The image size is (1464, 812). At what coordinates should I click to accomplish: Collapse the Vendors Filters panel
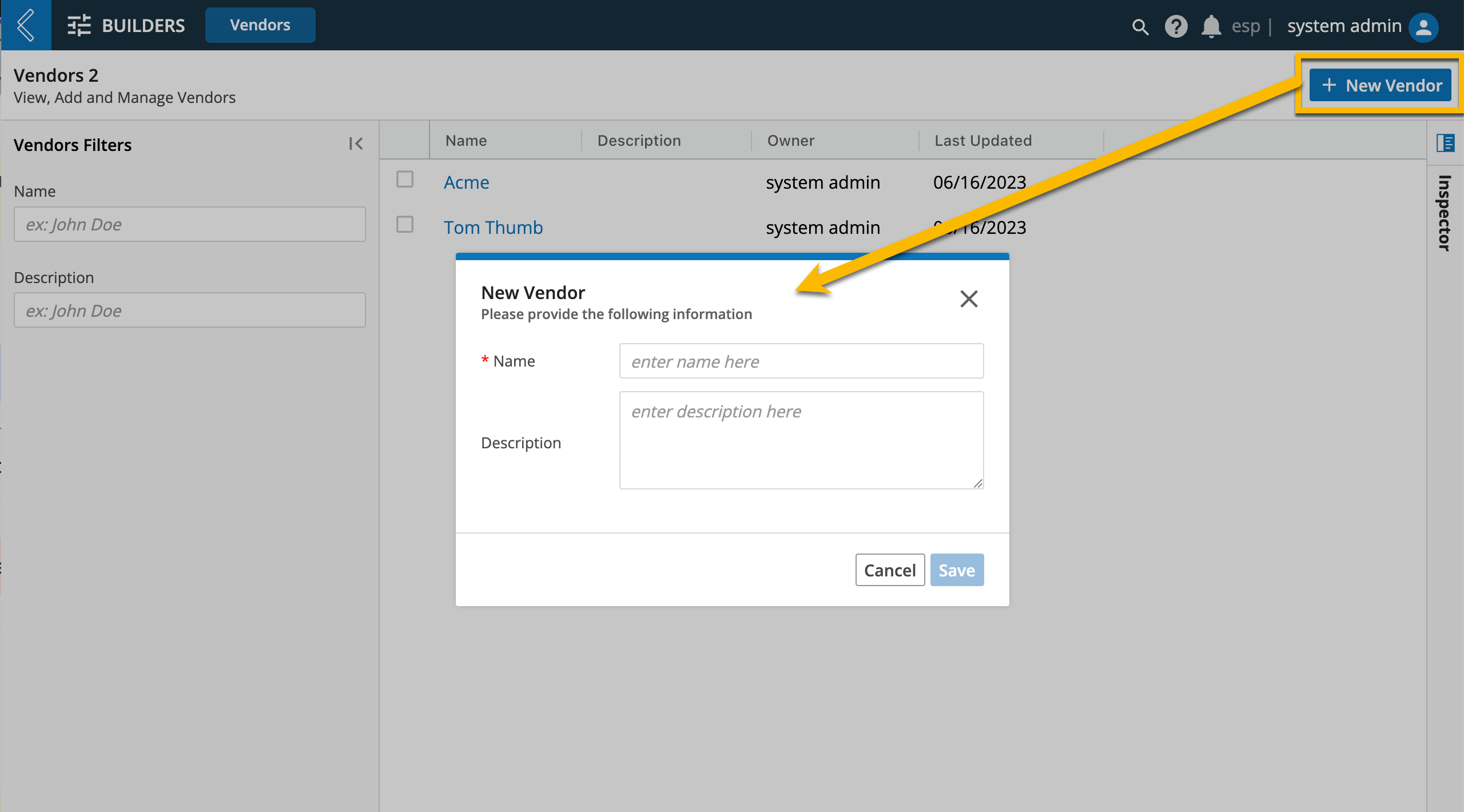click(x=356, y=144)
